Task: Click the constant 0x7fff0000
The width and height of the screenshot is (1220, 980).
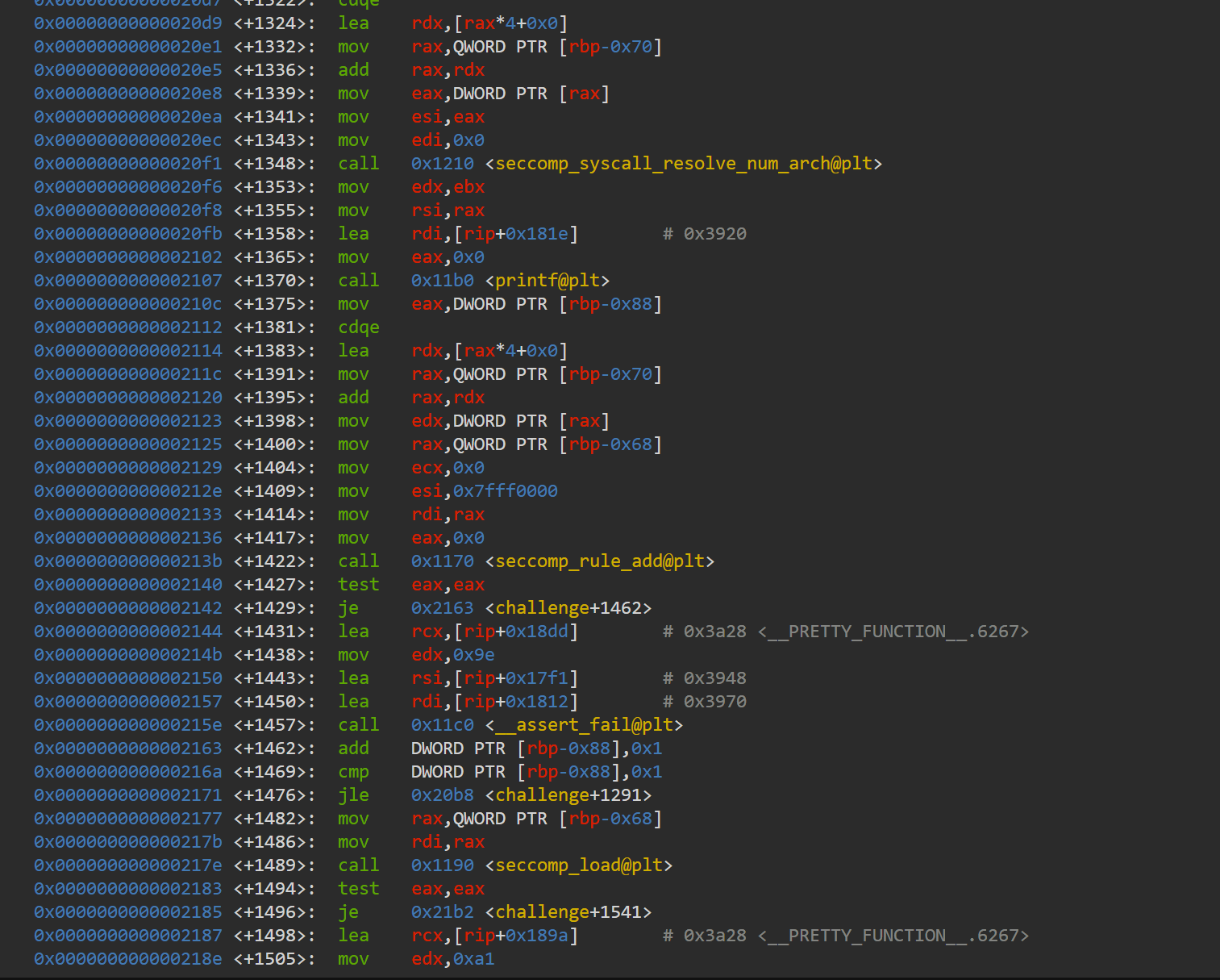Action: point(506,491)
